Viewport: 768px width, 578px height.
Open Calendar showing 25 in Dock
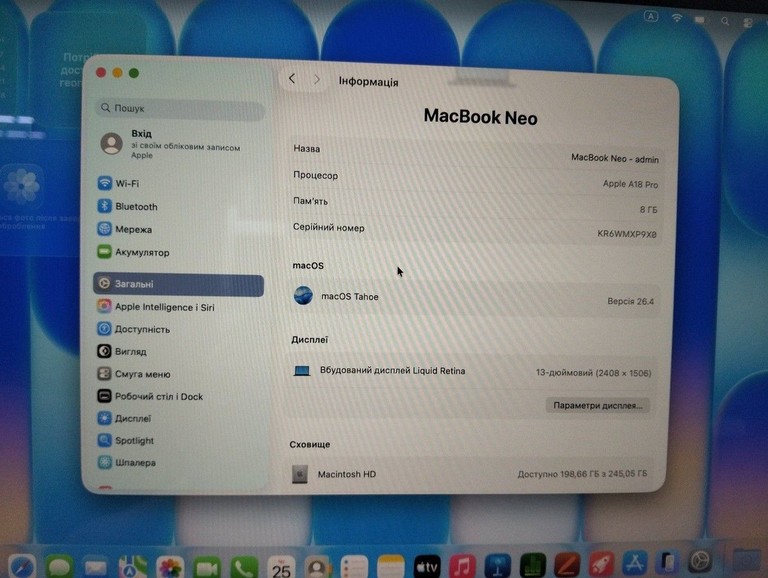point(281,568)
